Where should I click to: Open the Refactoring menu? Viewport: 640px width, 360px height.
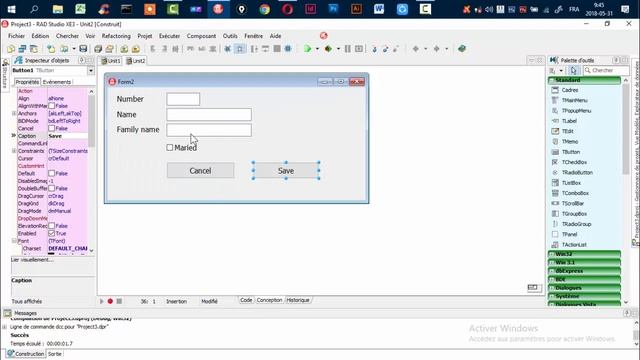point(116,36)
